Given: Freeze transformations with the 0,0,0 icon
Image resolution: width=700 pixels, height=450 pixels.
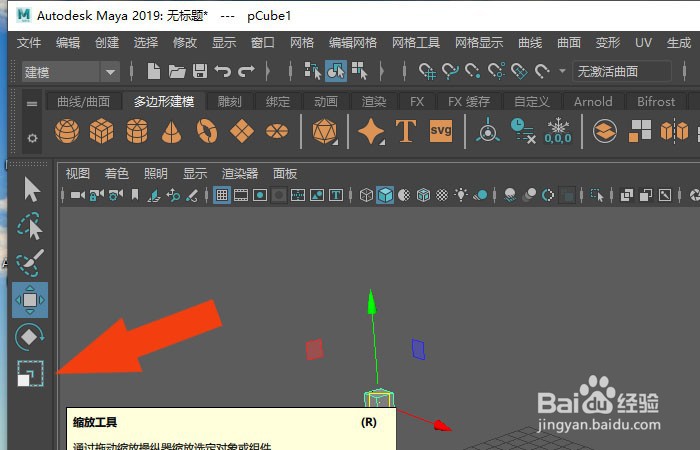Looking at the screenshot, I should [x=558, y=131].
